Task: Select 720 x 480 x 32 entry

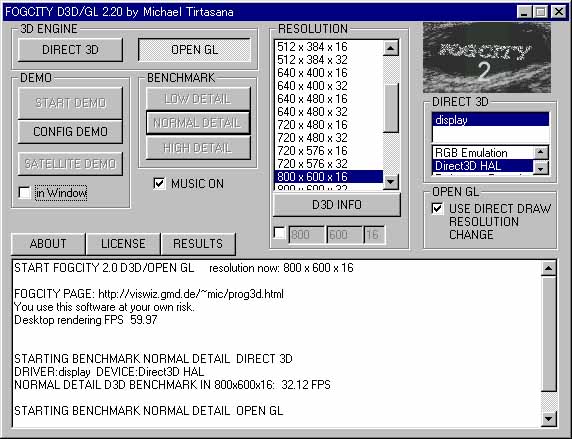Action: tap(329, 138)
